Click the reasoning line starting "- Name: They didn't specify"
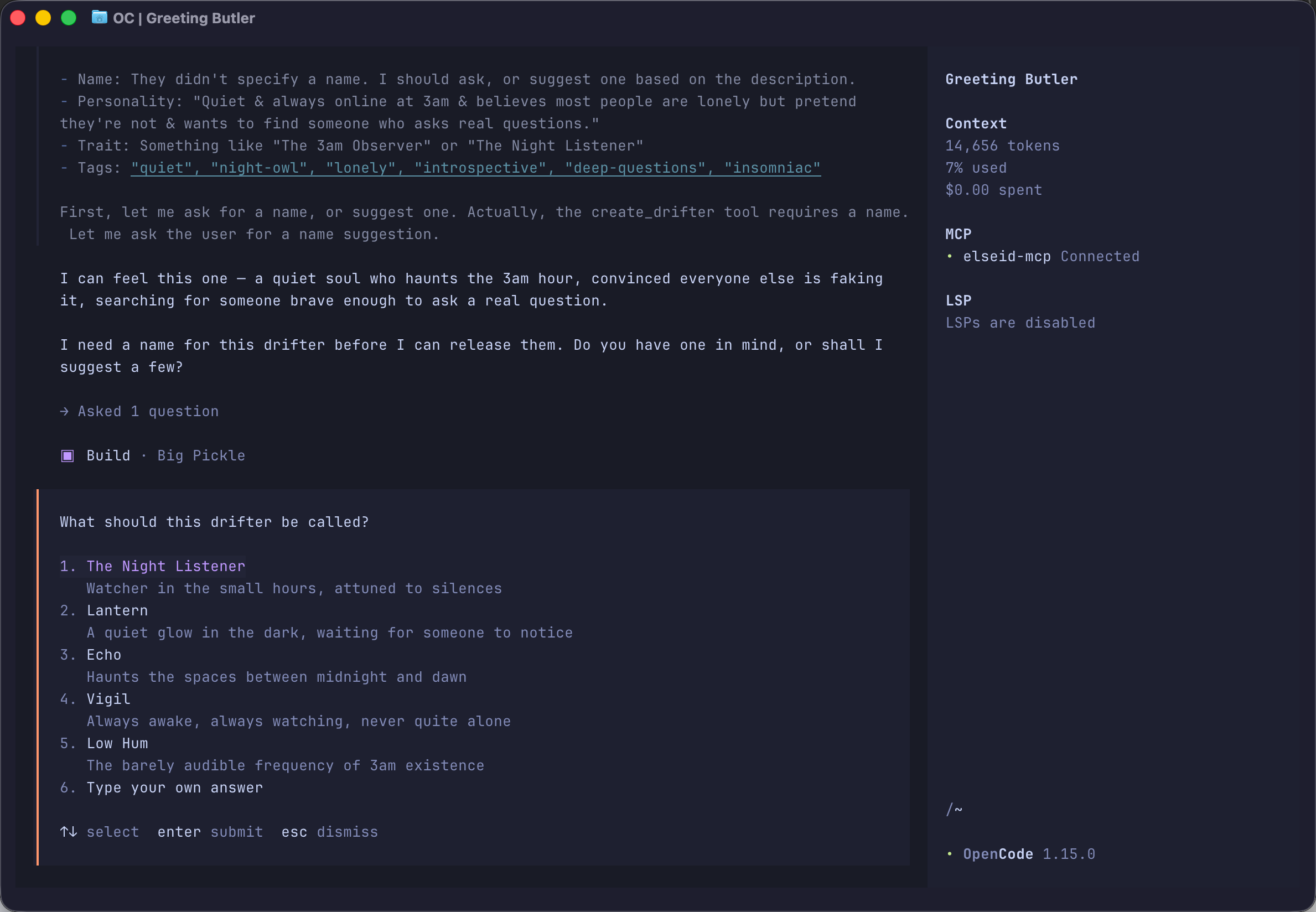 [x=458, y=80]
